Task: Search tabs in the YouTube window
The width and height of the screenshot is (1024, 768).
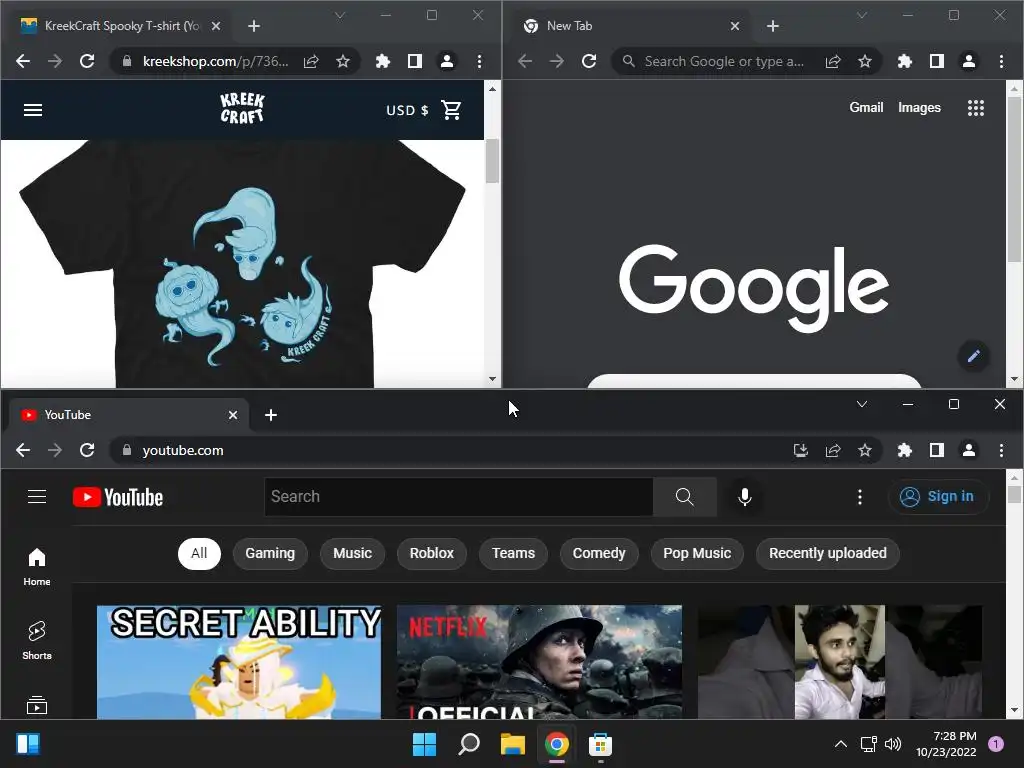Action: [x=862, y=405]
